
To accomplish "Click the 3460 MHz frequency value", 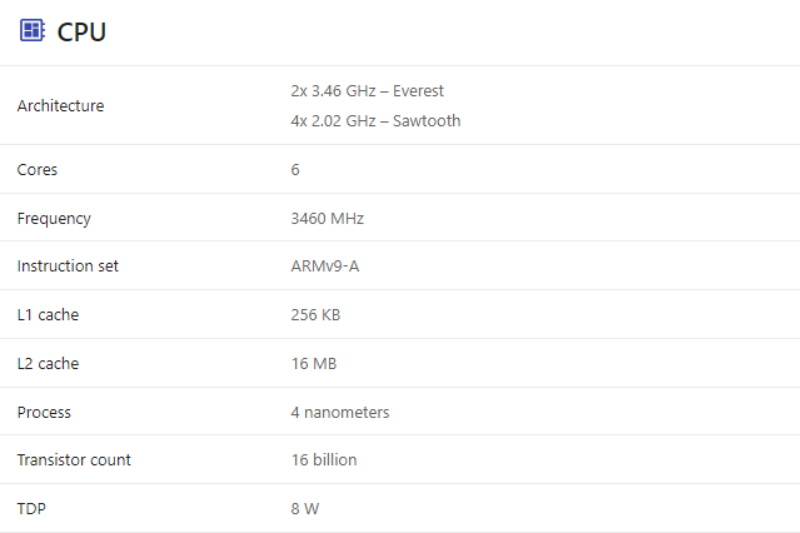I will click(327, 218).
